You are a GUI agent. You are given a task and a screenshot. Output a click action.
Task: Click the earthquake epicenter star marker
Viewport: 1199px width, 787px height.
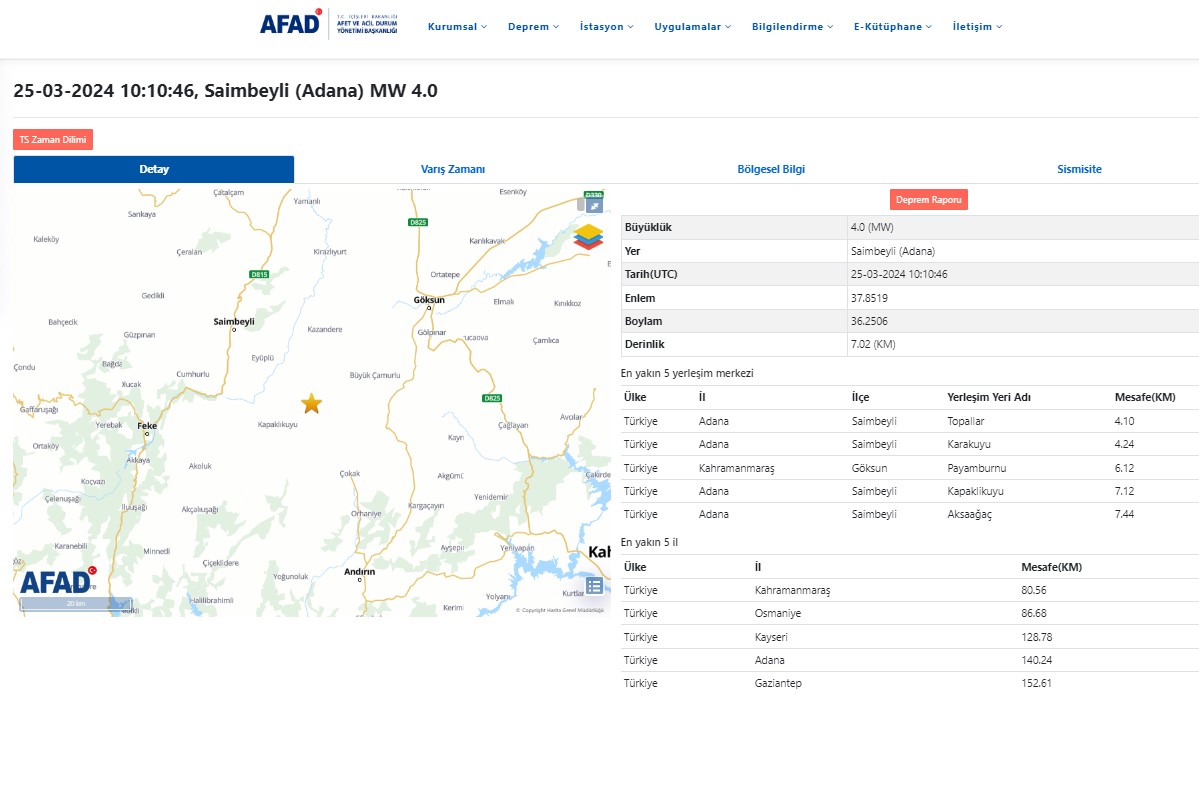click(x=312, y=403)
